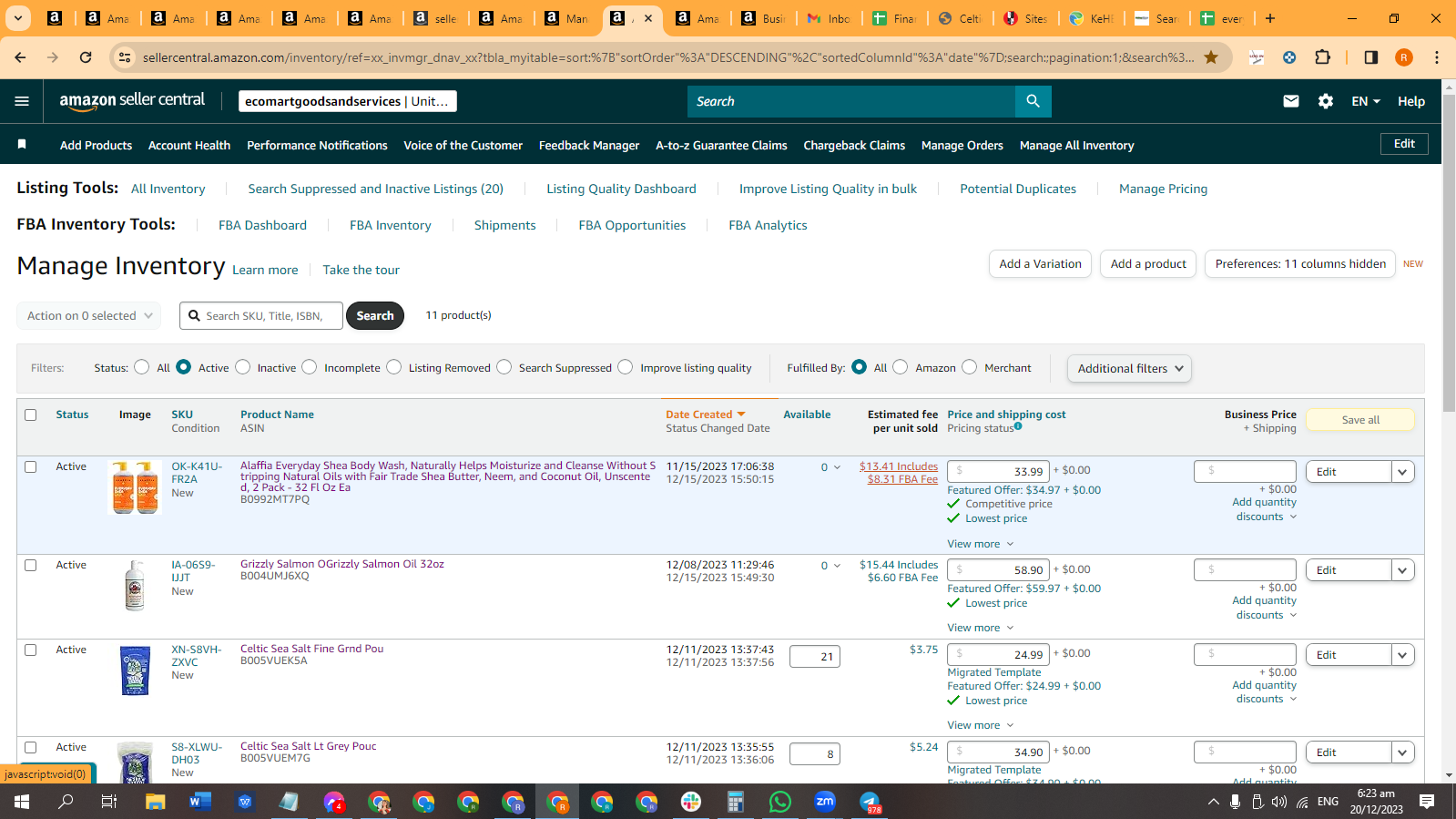Tick the select-all checkbox in table header
Screen dimensions: 1456x819
31,415
